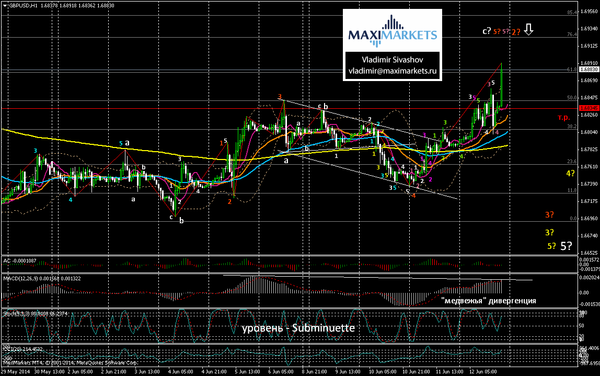
Task: Click the white downward arrow icon
Action: tap(528, 29)
